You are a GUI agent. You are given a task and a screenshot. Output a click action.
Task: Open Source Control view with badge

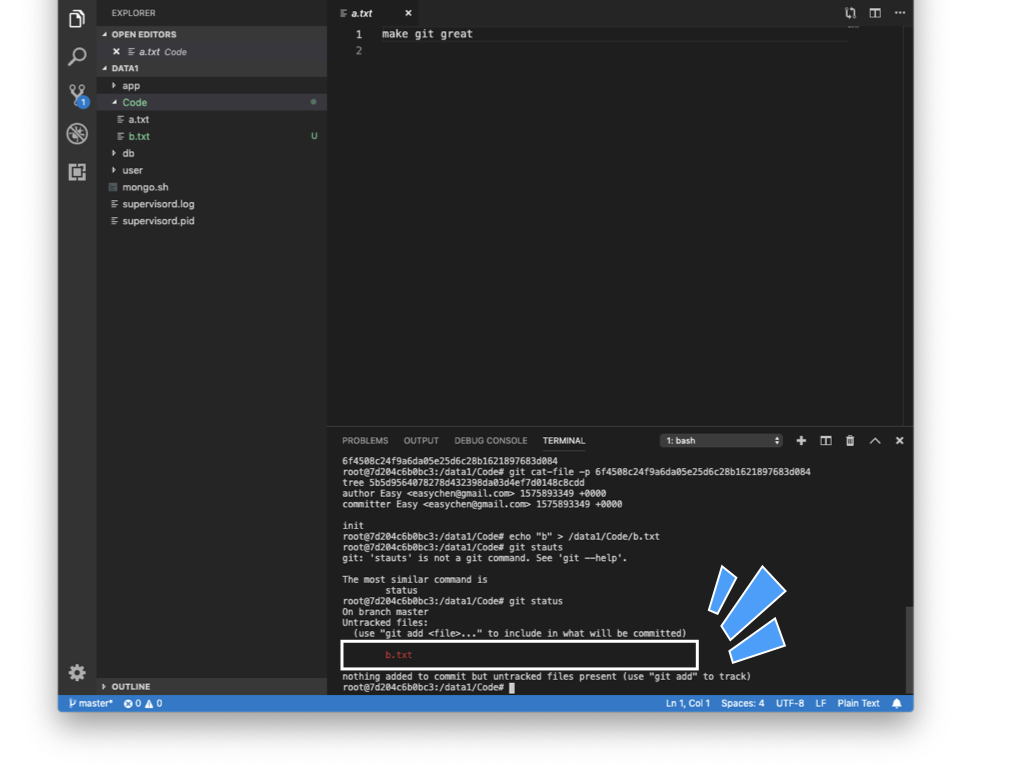[77, 95]
